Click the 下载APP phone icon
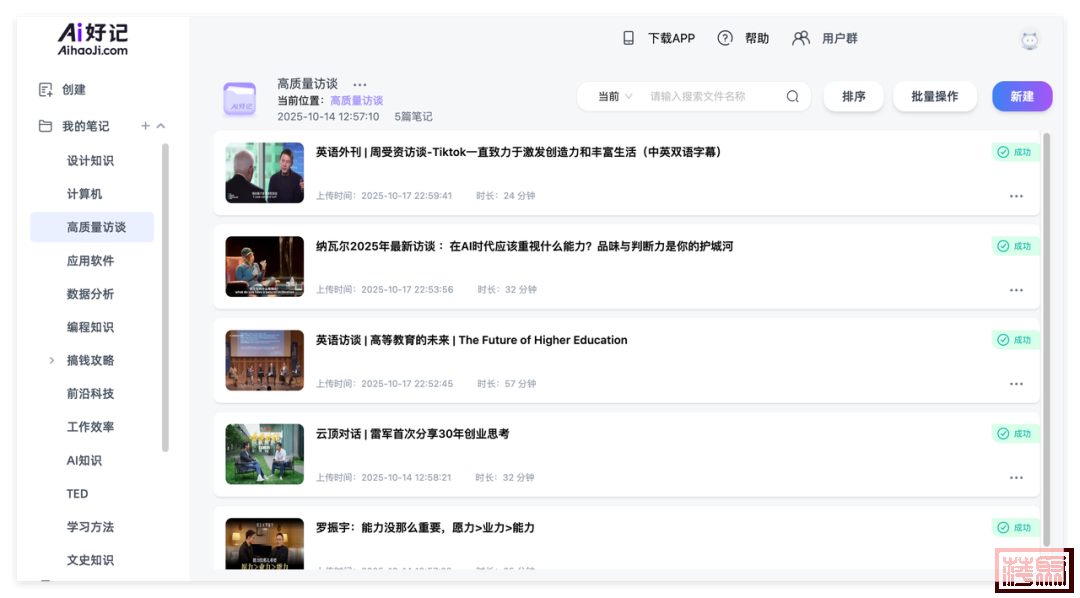 629,38
